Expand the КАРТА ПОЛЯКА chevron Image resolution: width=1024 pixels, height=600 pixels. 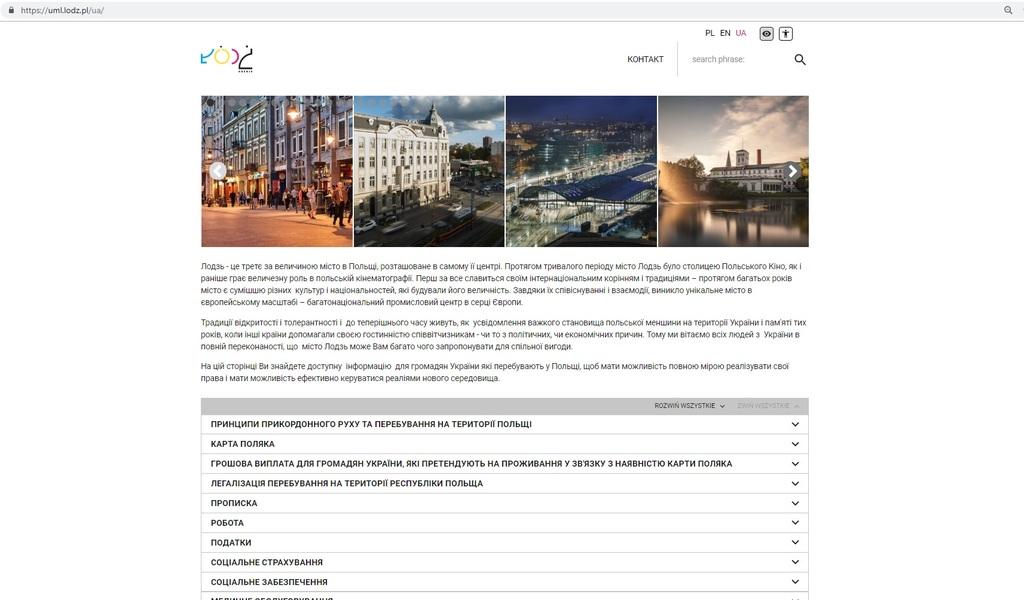795,444
